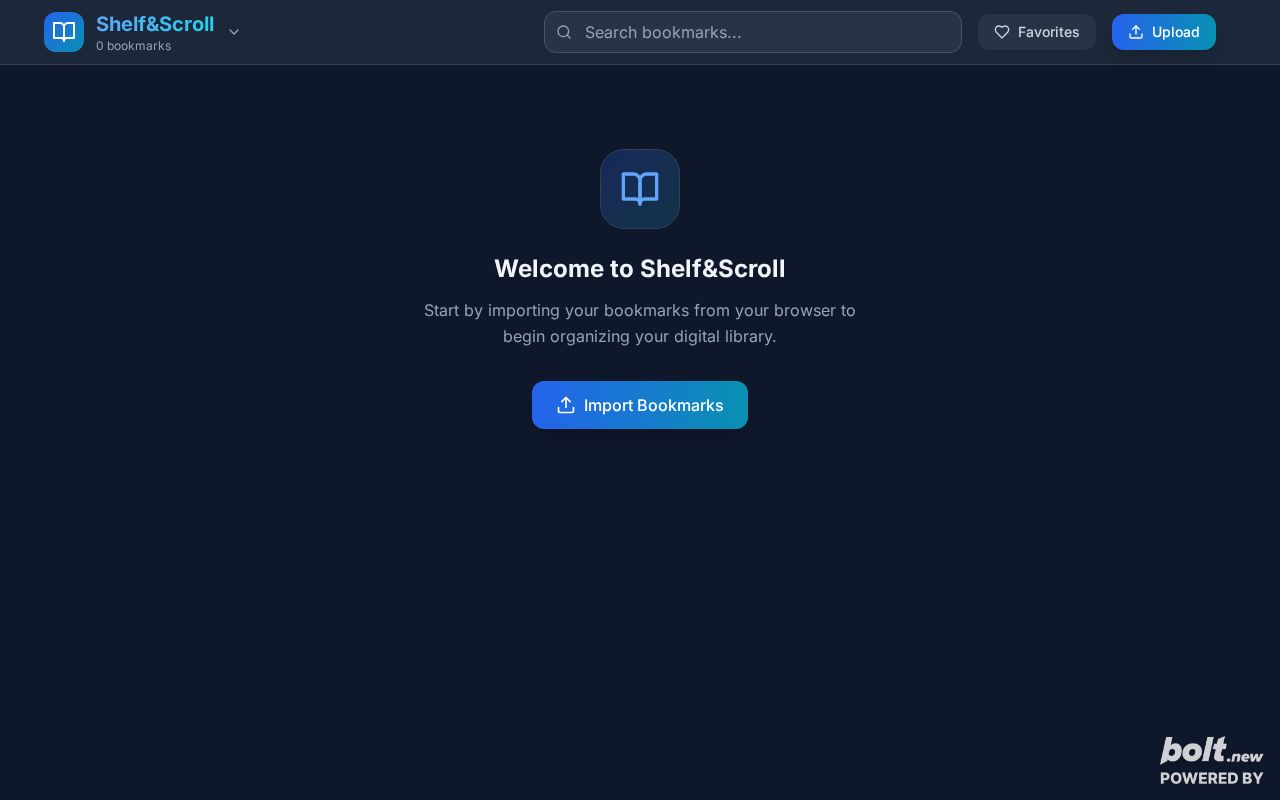Image resolution: width=1280 pixels, height=800 pixels.
Task: Focus the Search bookmarks input field
Action: [753, 32]
